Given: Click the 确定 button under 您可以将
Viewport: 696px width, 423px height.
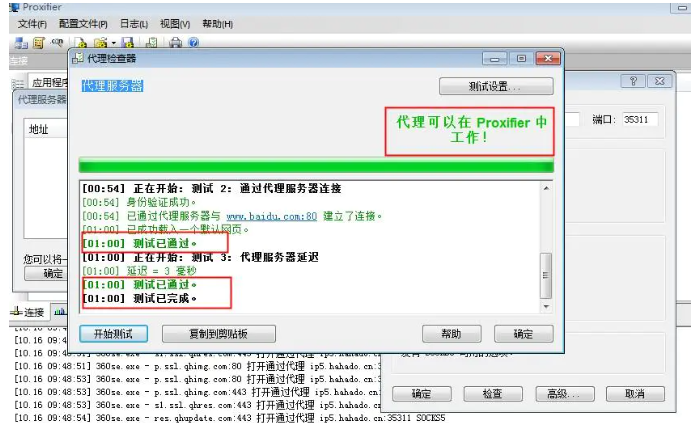Looking at the screenshot, I should 46,273.
